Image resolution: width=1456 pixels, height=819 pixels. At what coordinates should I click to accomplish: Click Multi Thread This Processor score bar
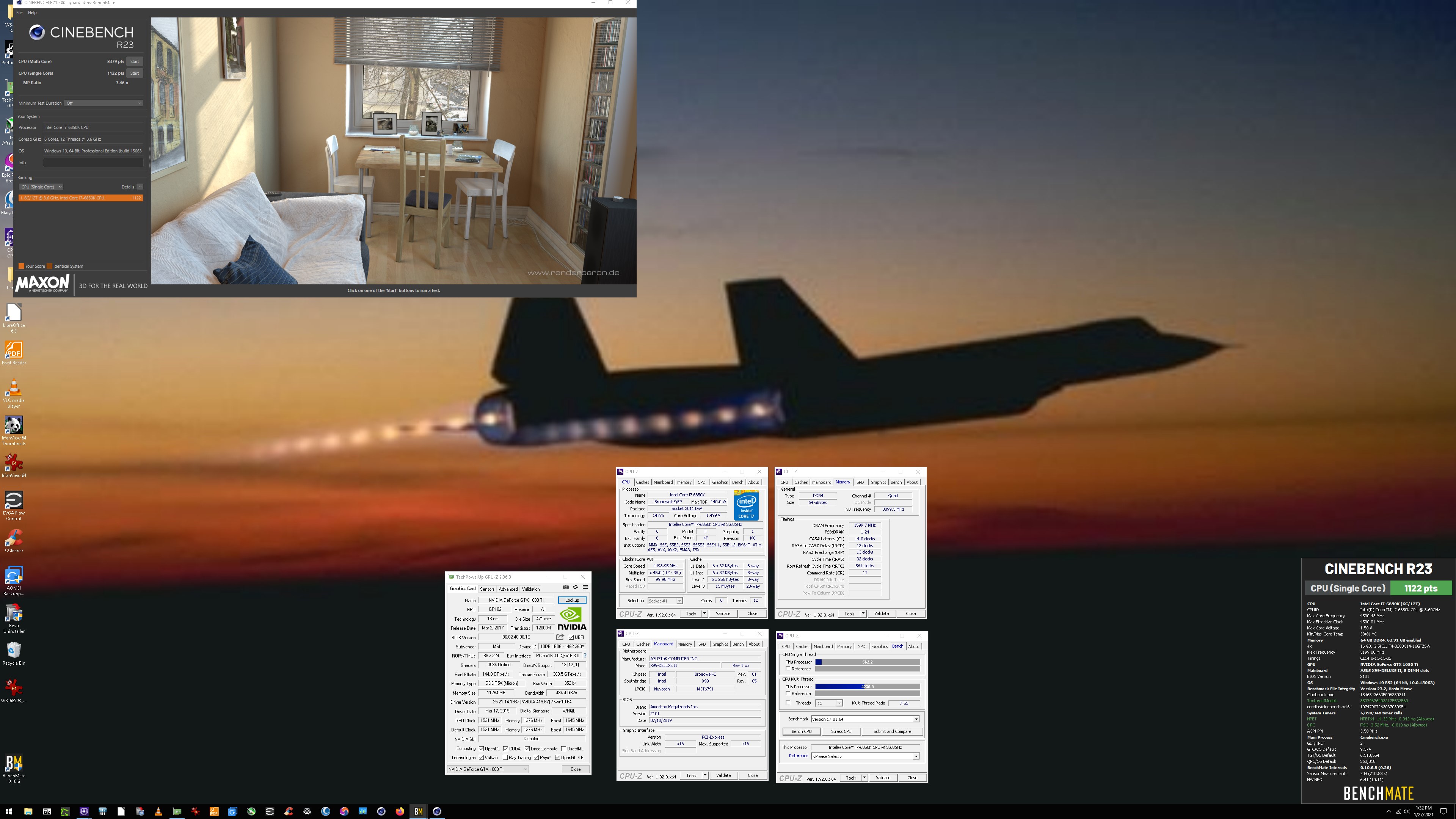[867, 687]
